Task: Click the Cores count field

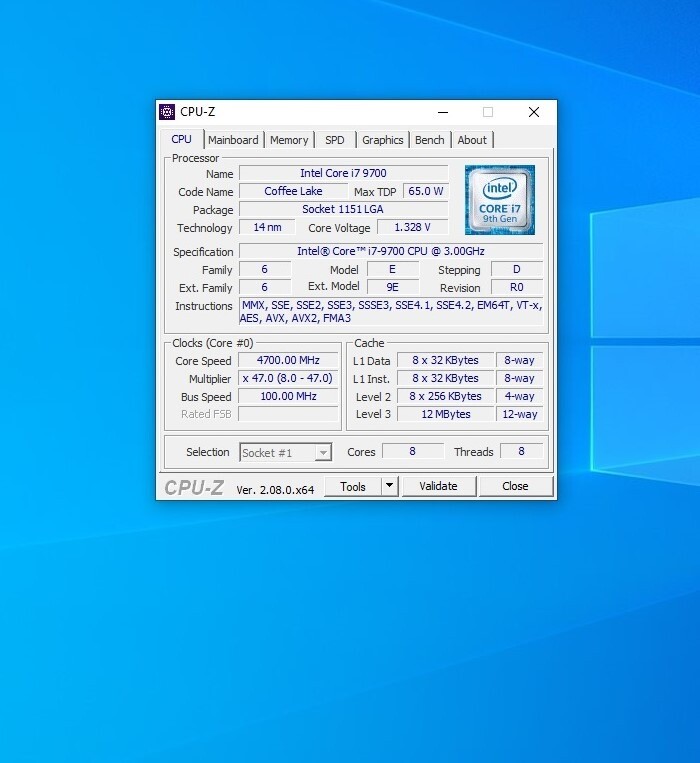Action: (x=413, y=452)
